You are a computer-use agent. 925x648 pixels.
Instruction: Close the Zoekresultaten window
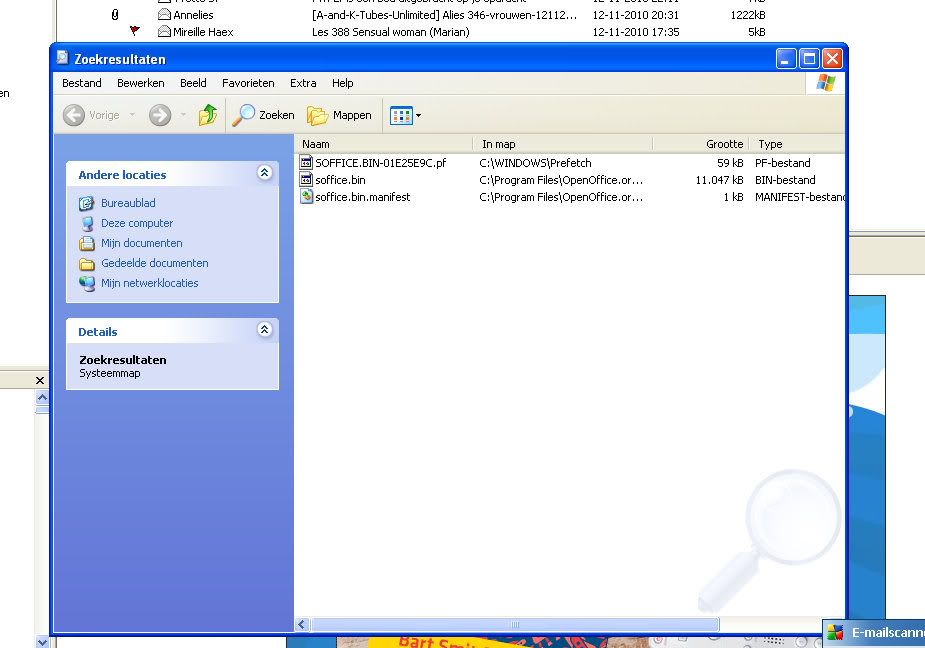coord(832,58)
